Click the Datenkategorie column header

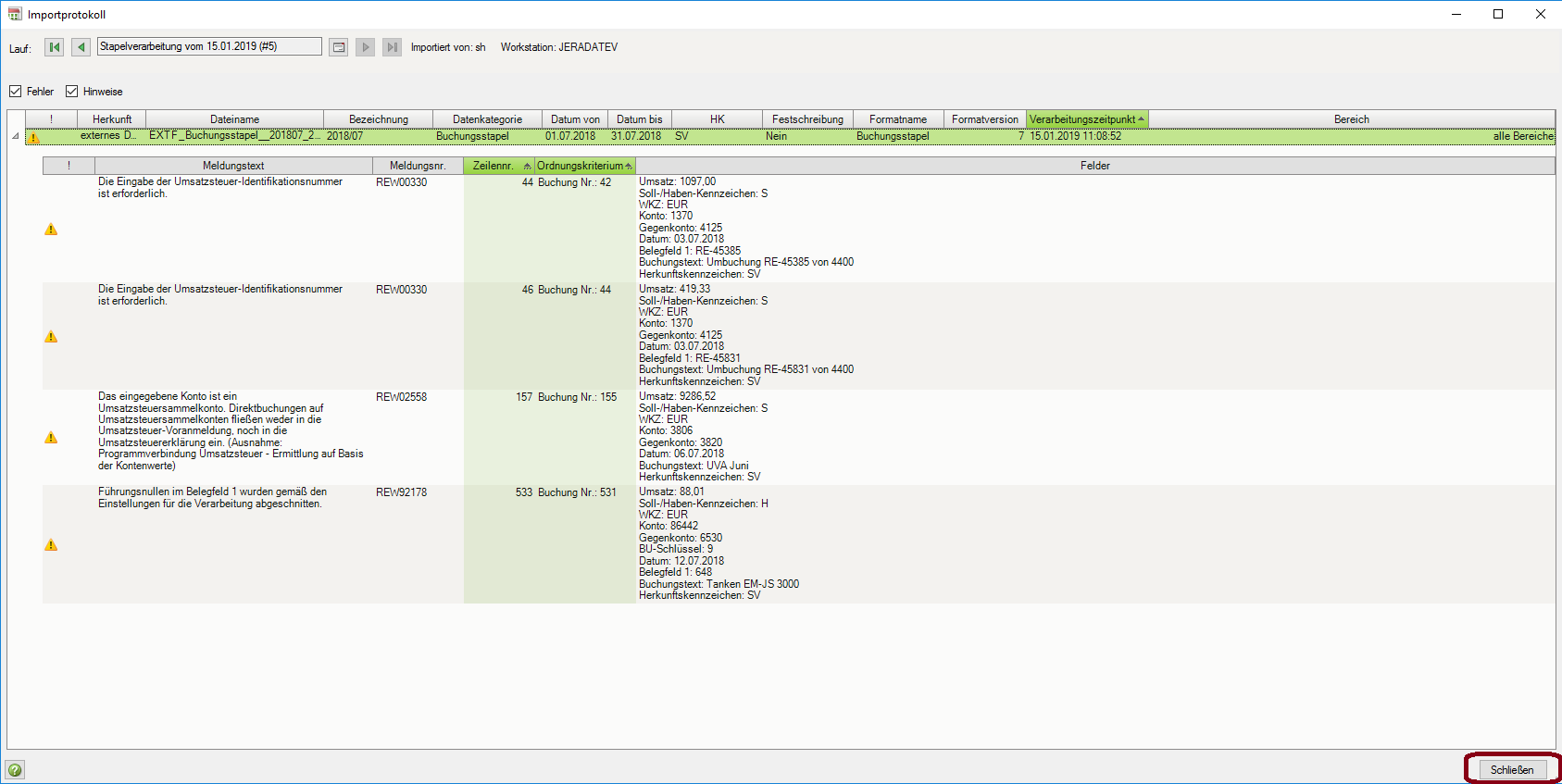click(x=487, y=119)
